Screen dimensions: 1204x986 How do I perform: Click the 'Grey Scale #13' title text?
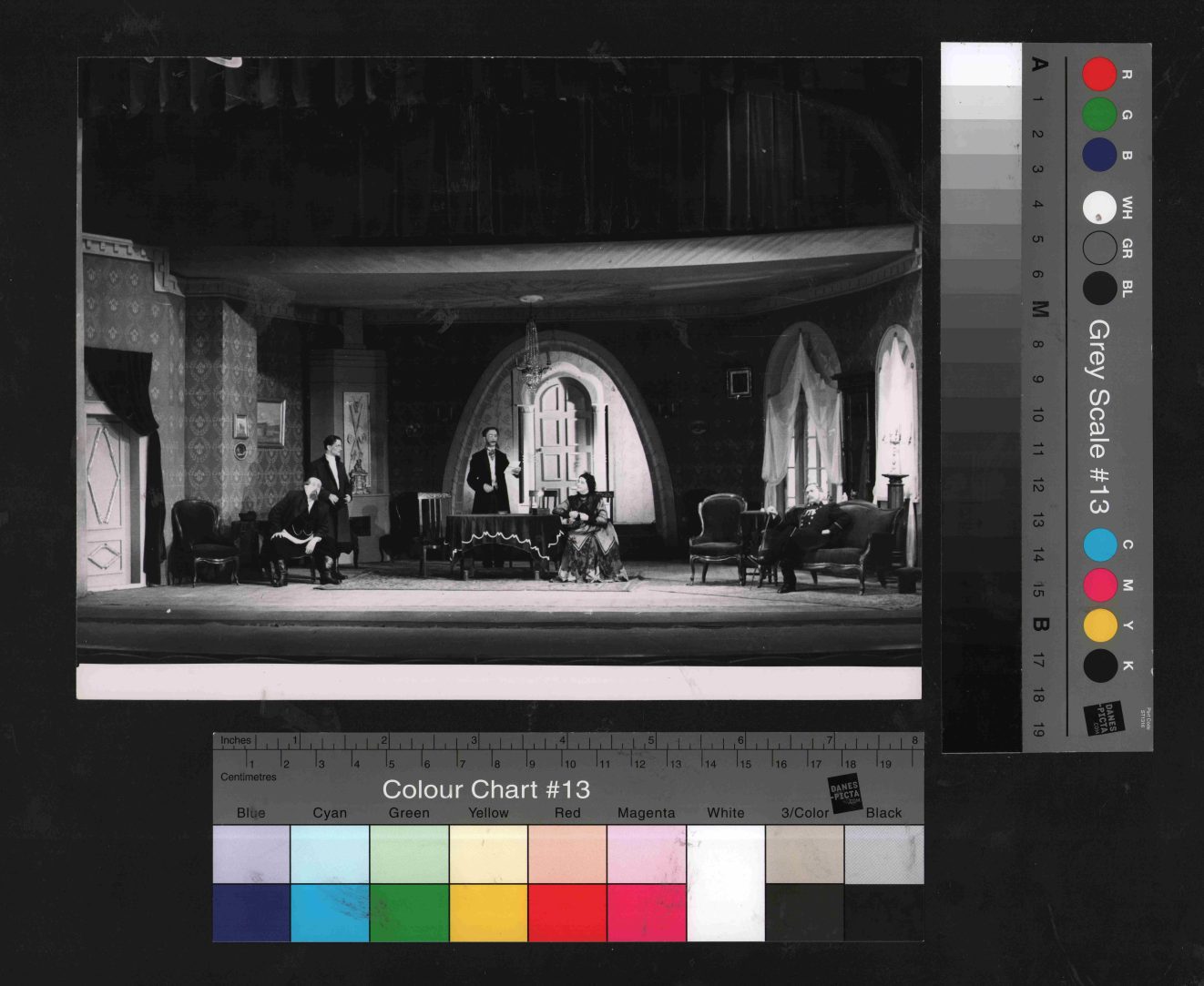(1098, 416)
